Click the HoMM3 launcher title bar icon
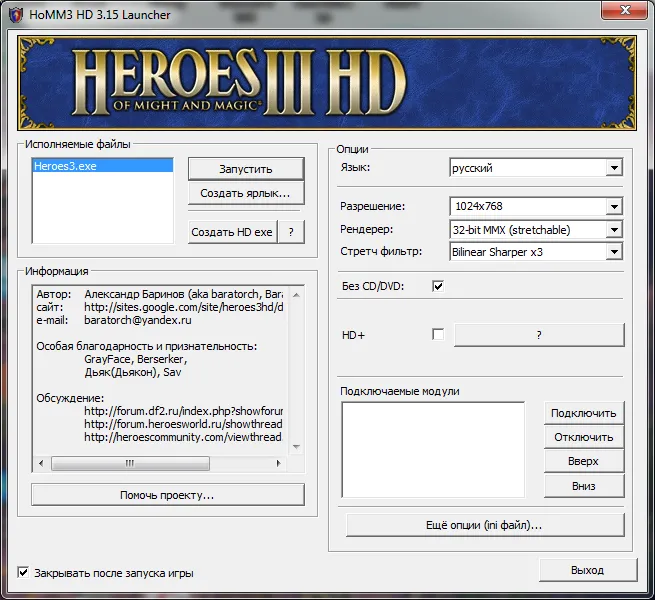655x600 pixels. point(16,15)
